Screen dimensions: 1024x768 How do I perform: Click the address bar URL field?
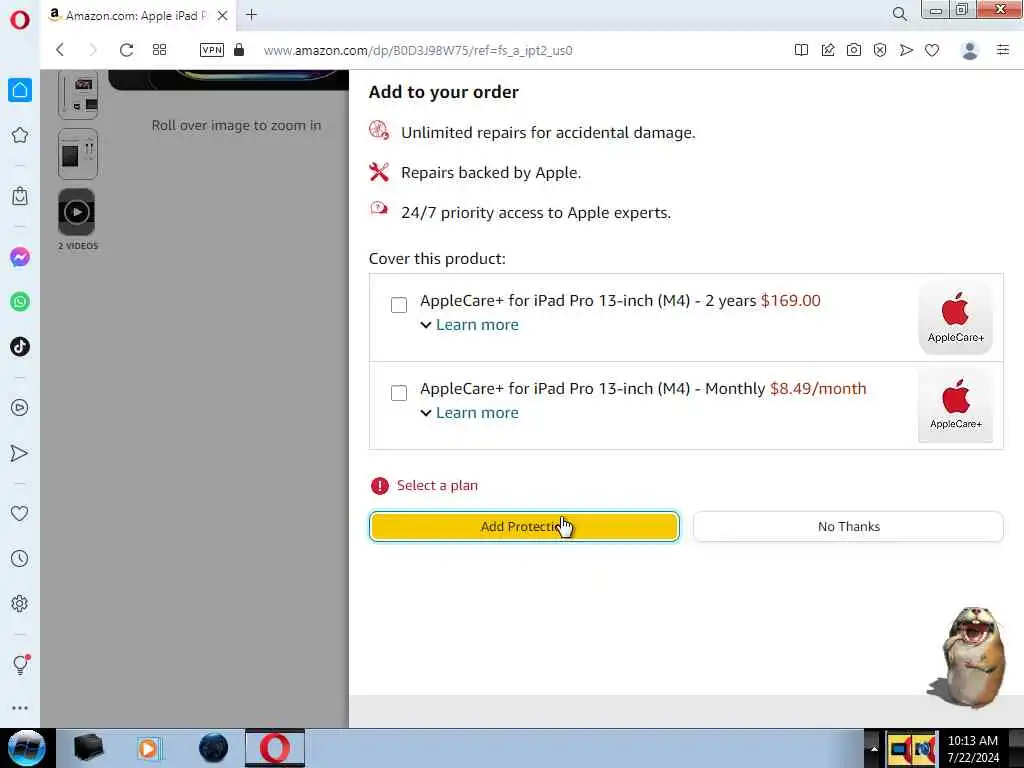tap(418, 50)
